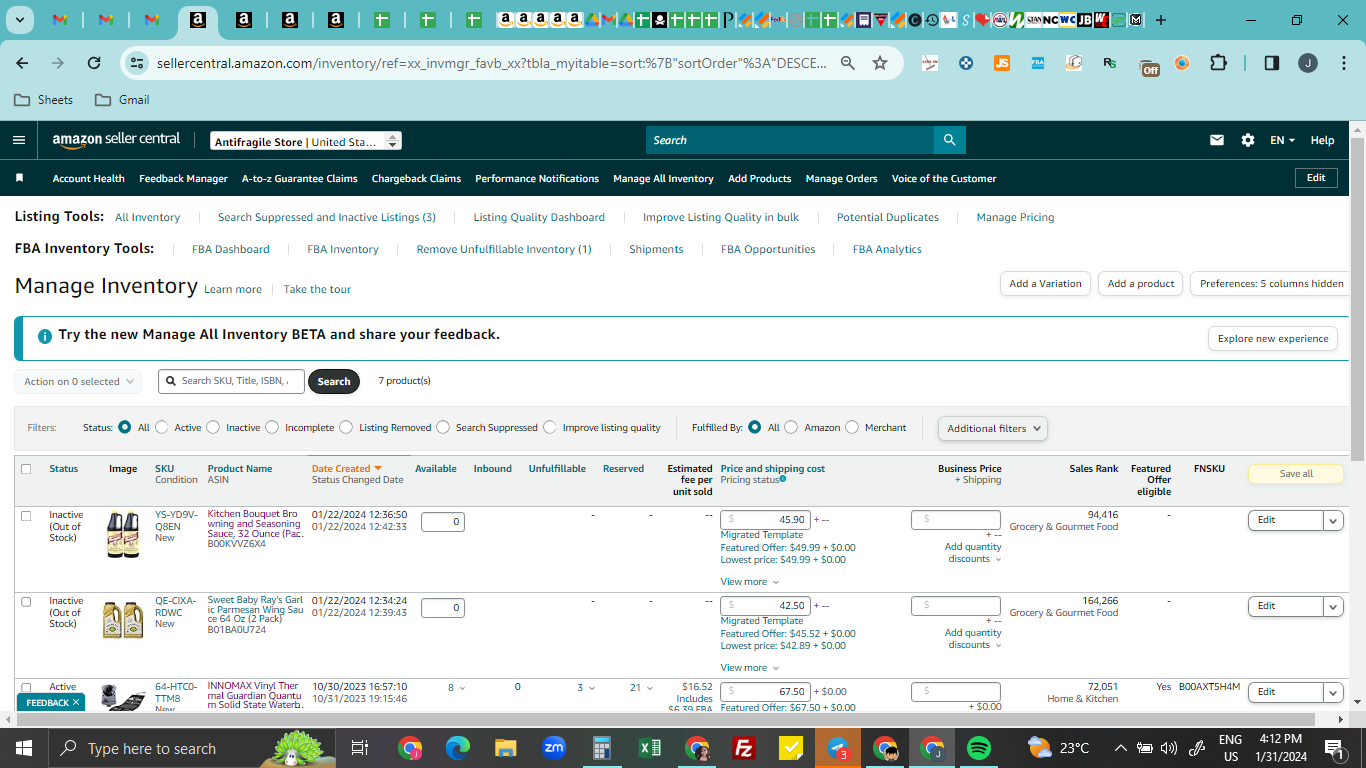
Task: Open Preferences: 5 columns hidden
Action: pos(1271,284)
